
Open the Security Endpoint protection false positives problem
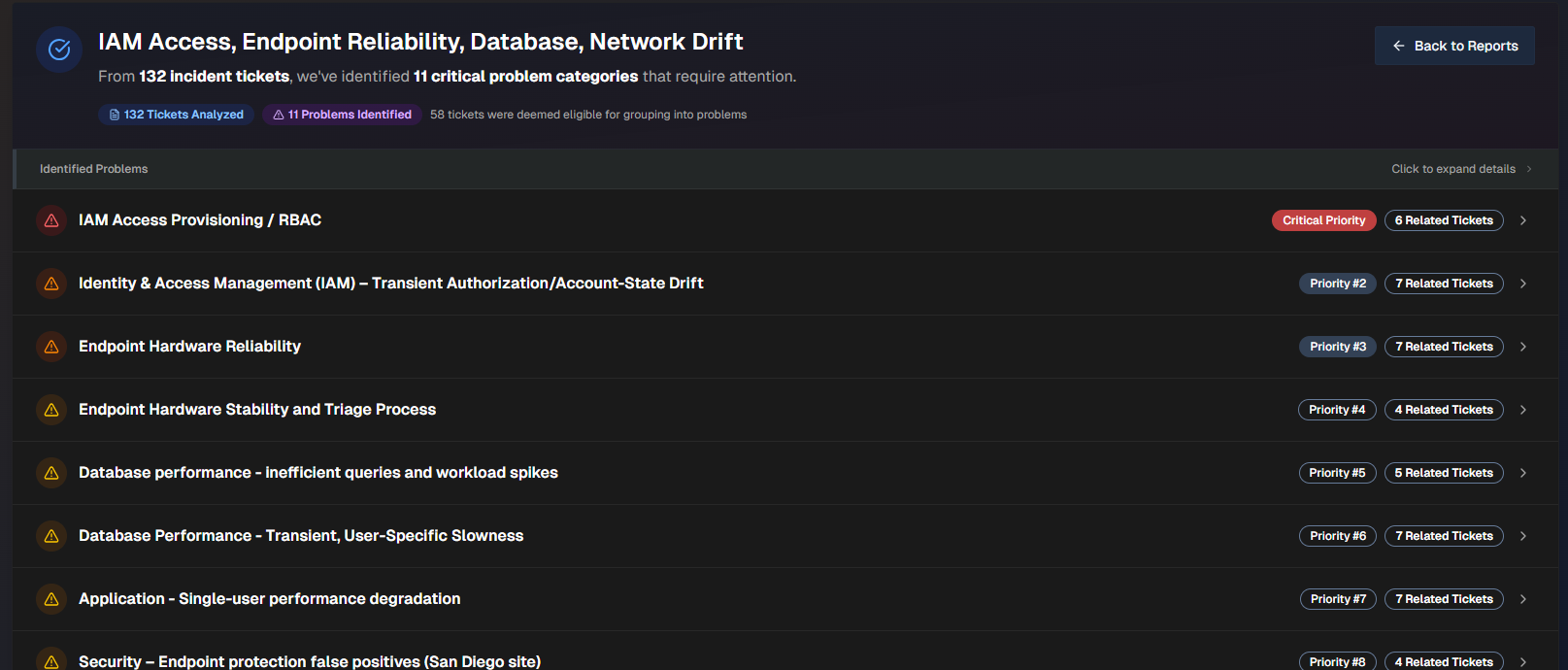click(310, 660)
